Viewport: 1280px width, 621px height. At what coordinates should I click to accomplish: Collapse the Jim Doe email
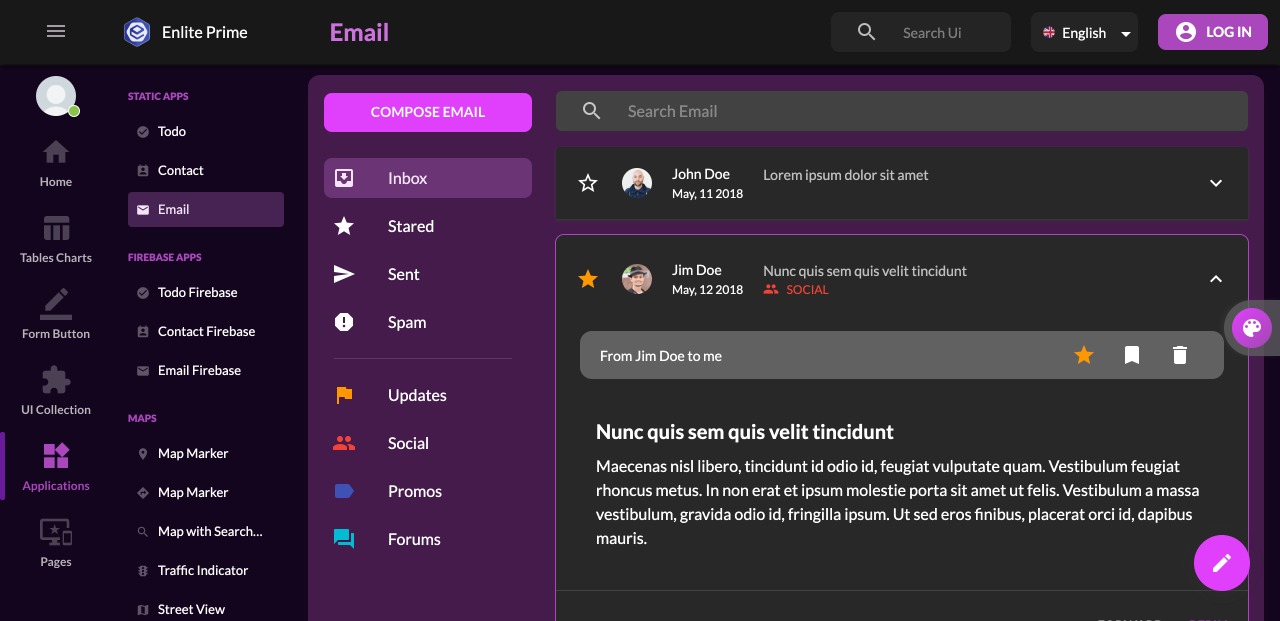(x=1216, y=279)
